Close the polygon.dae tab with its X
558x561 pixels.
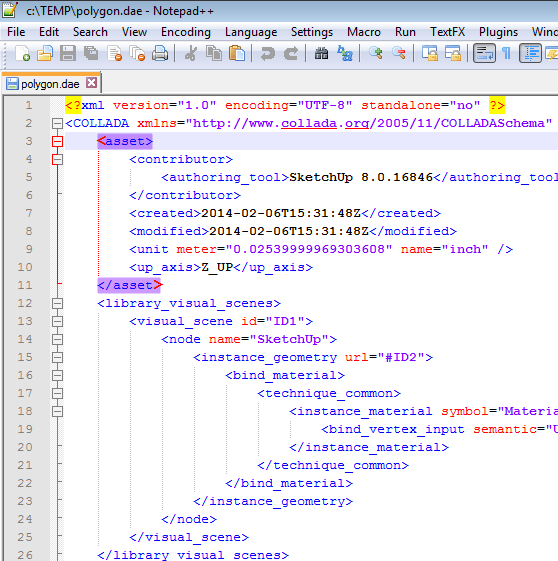92,83
